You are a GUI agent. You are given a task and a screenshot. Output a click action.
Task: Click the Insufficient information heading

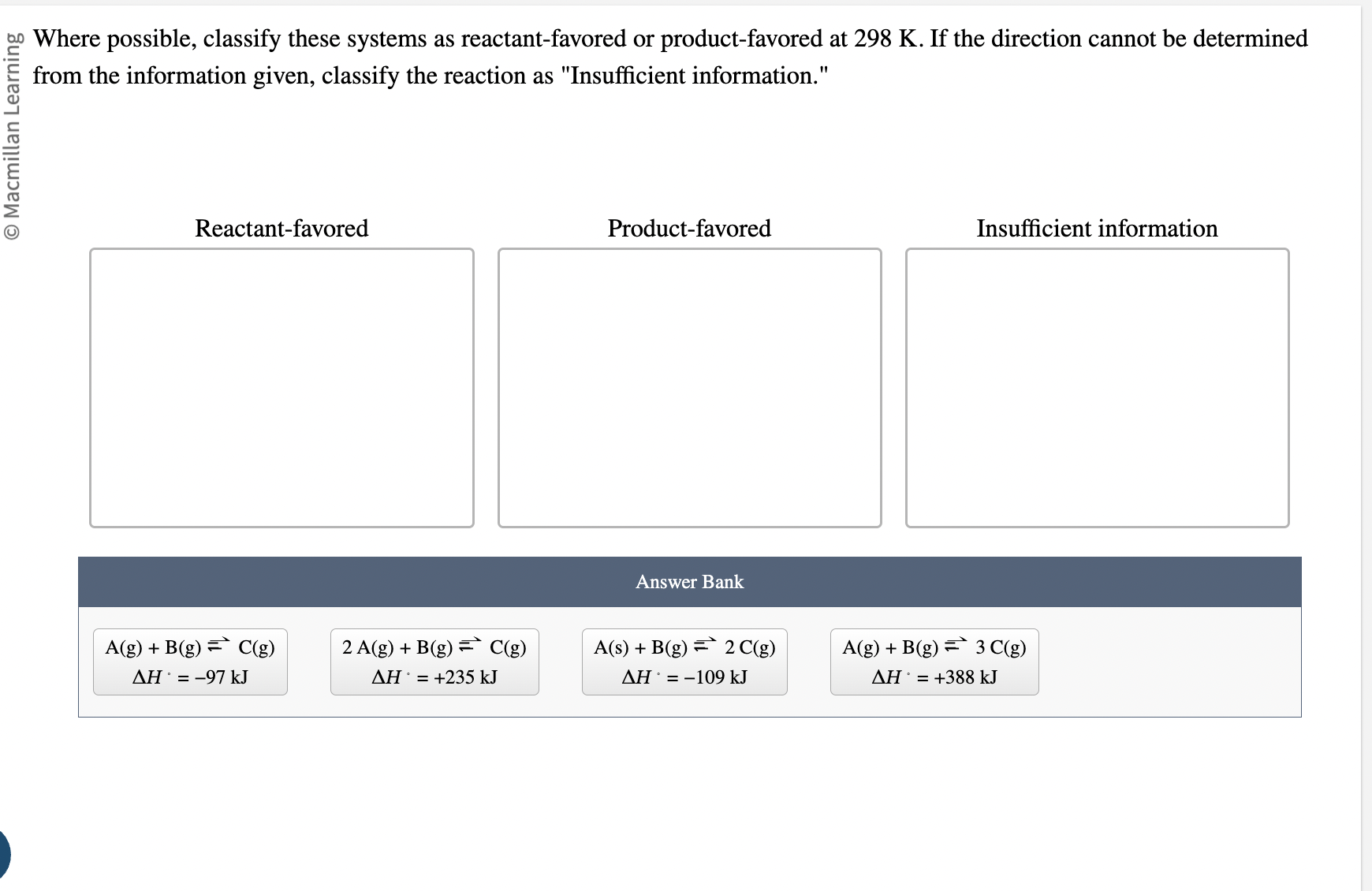[1097, 229]
